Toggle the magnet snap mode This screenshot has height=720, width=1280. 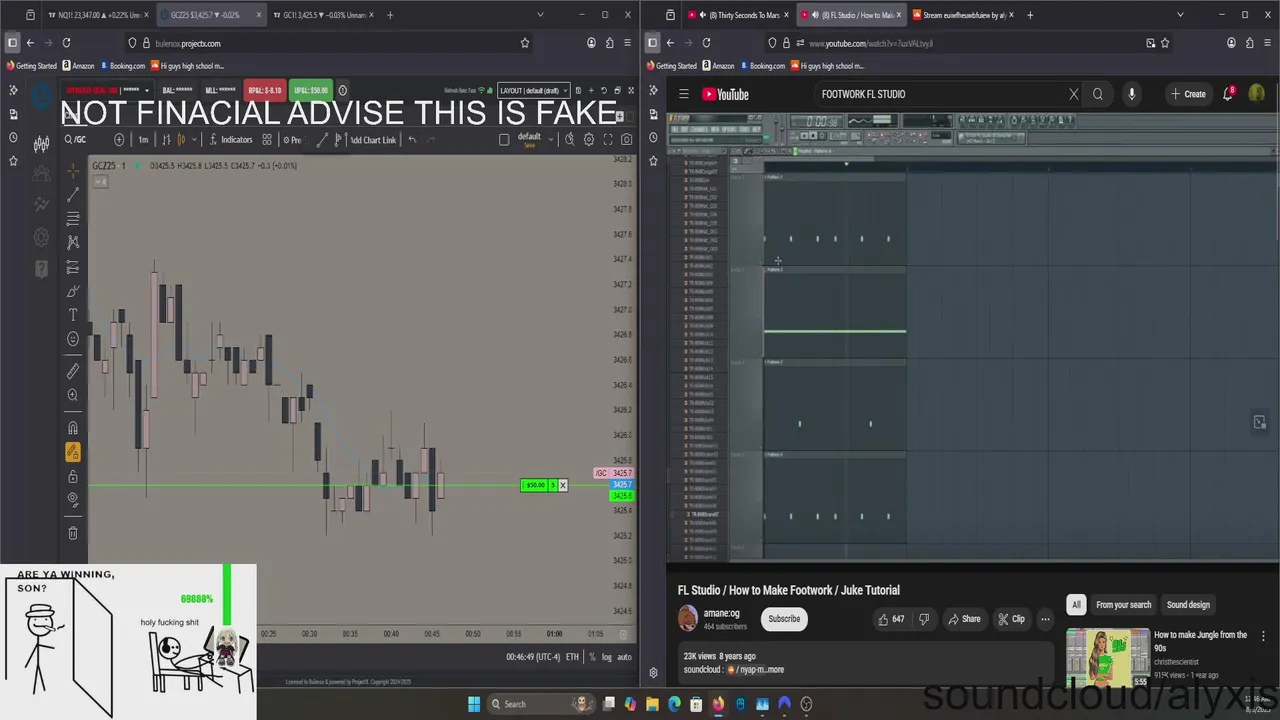point(73,428)
